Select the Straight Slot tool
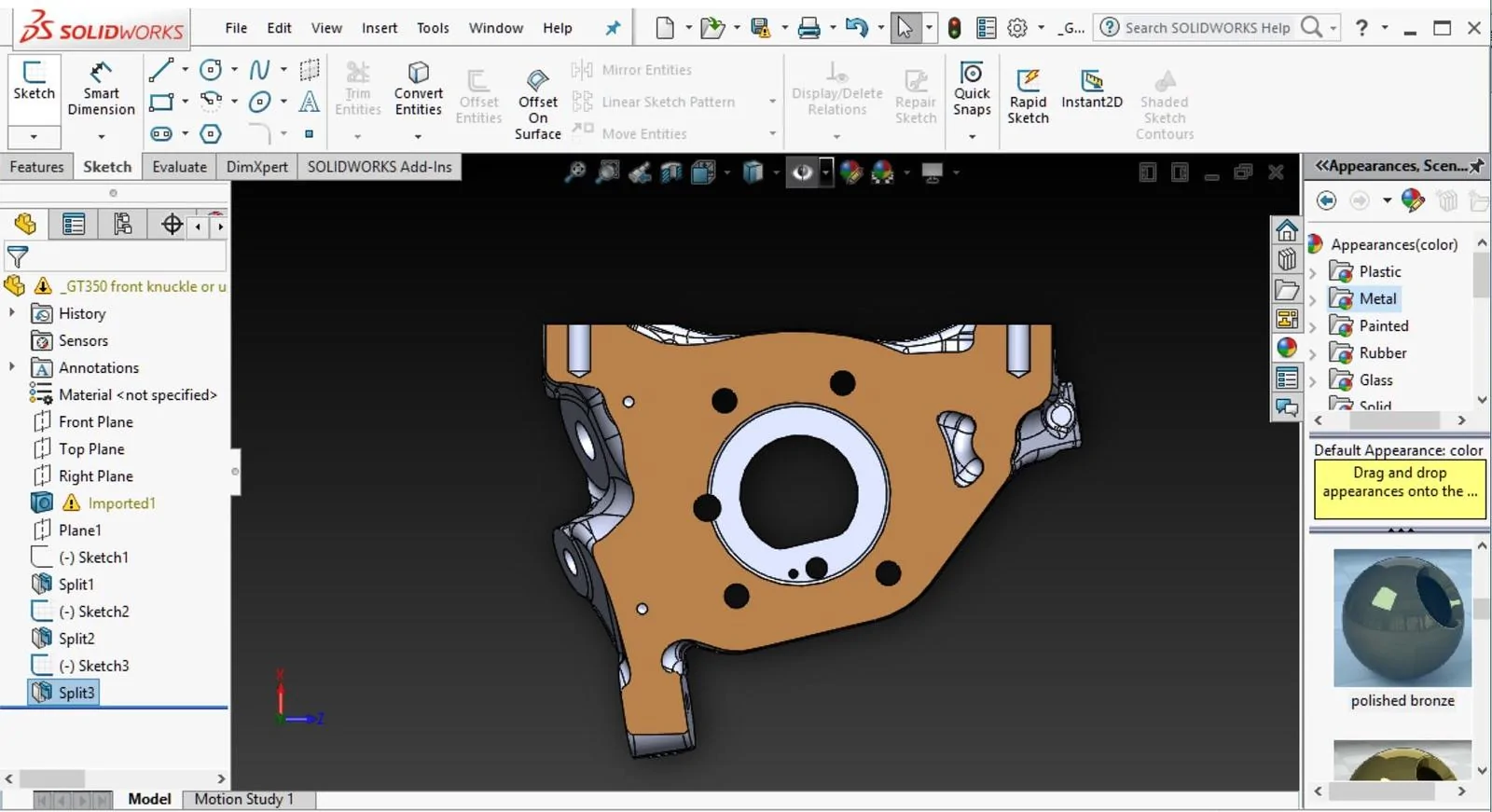 (161, 133)
